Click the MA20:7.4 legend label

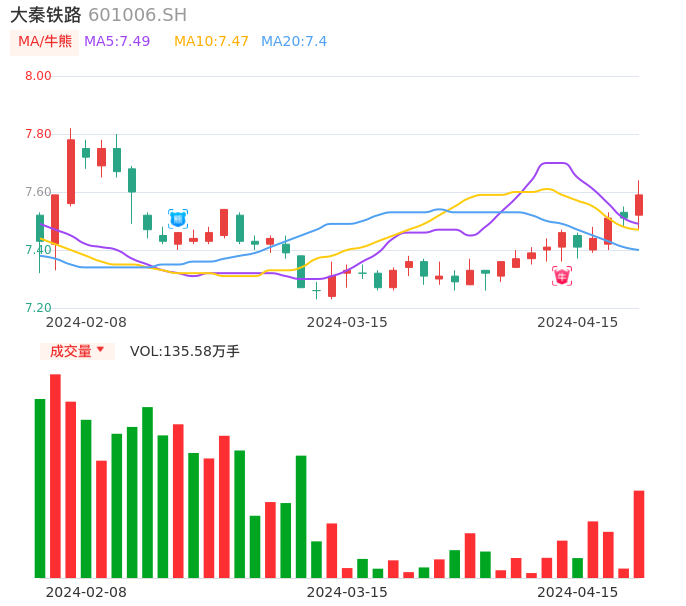pyautogui.click(x=294, y=42)
